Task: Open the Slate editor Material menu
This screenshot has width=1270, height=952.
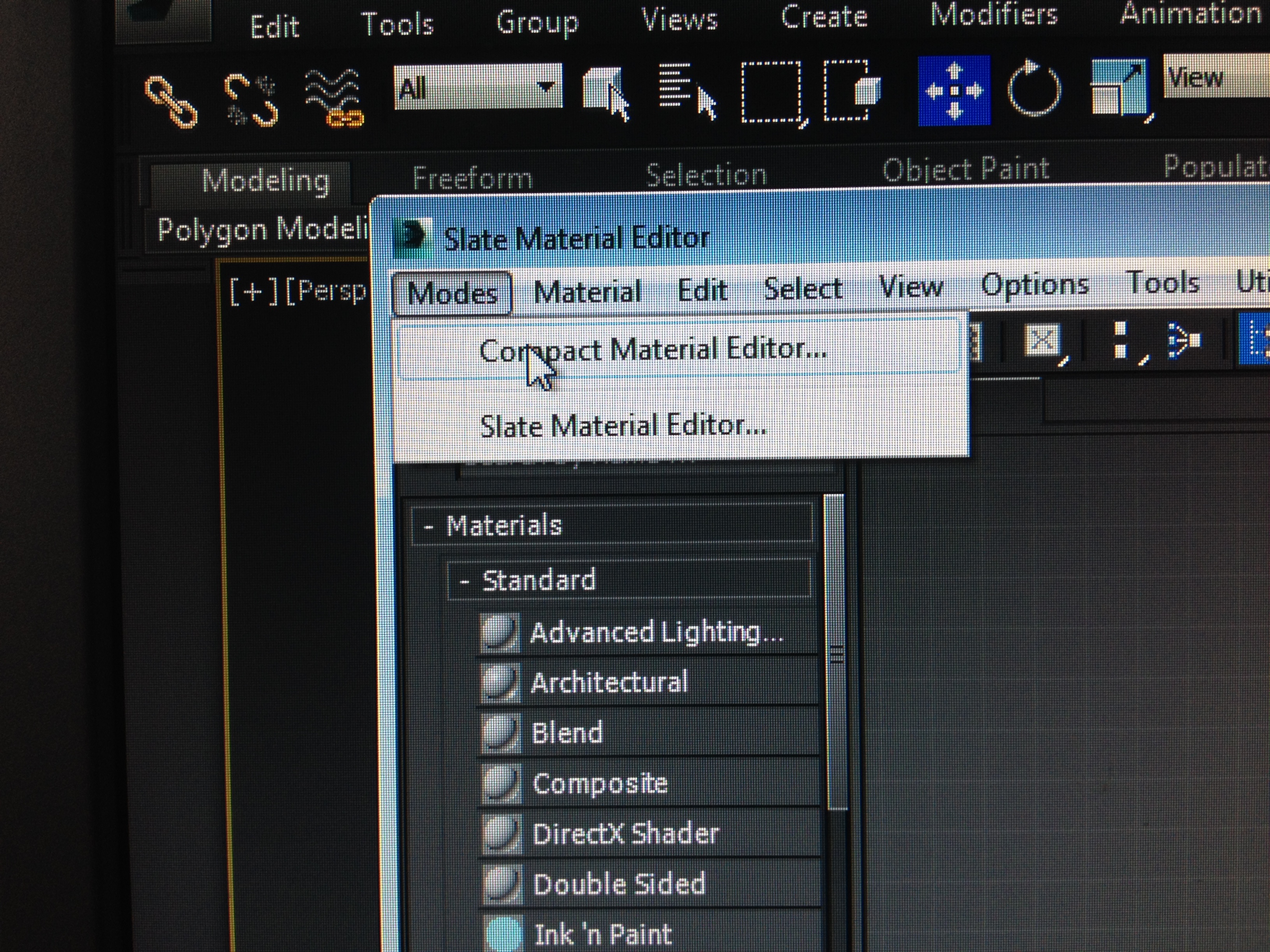Action: pyautogui.click(x=587, y=292)
